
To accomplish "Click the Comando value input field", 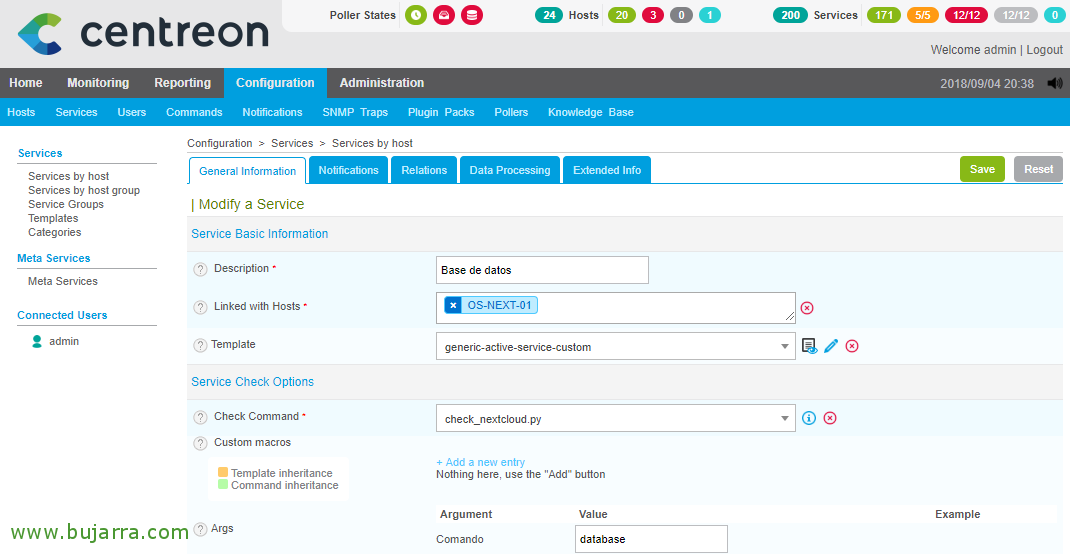I will tap(652, 539).
